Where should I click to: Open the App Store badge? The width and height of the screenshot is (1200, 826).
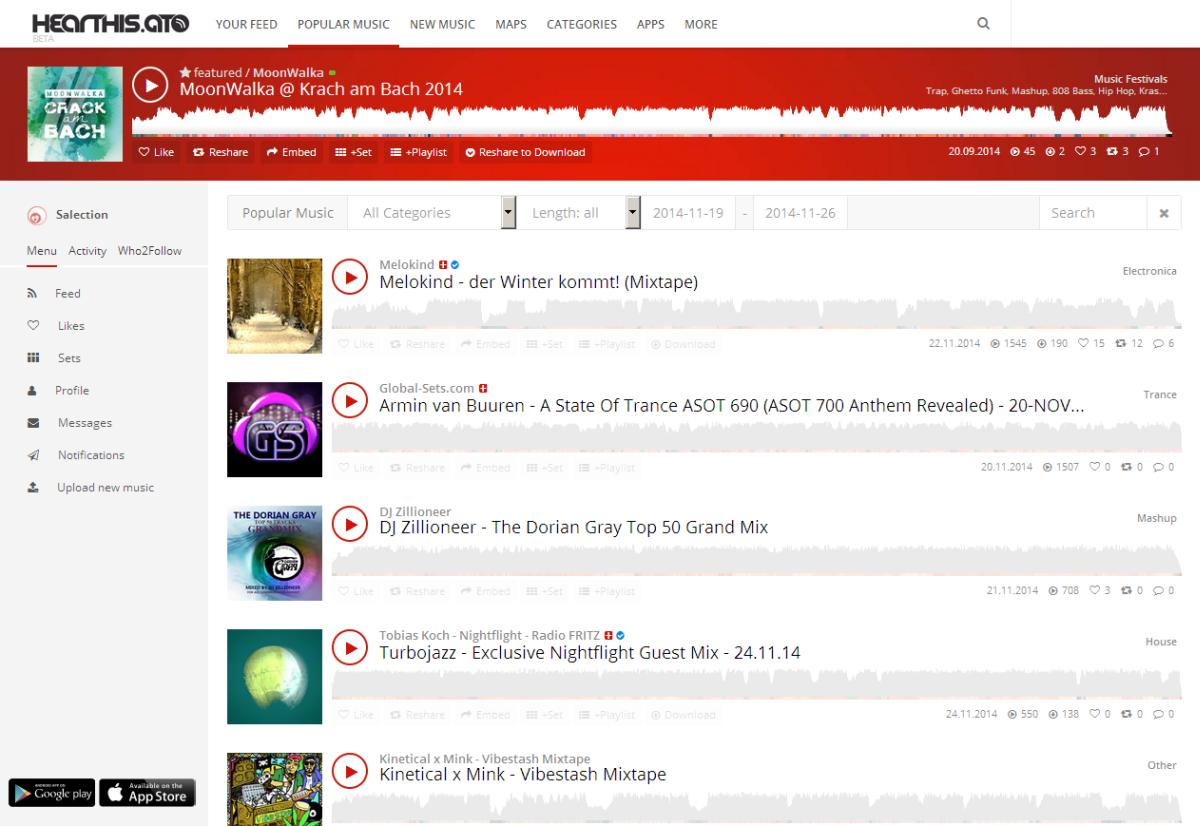tap(147, 793)
